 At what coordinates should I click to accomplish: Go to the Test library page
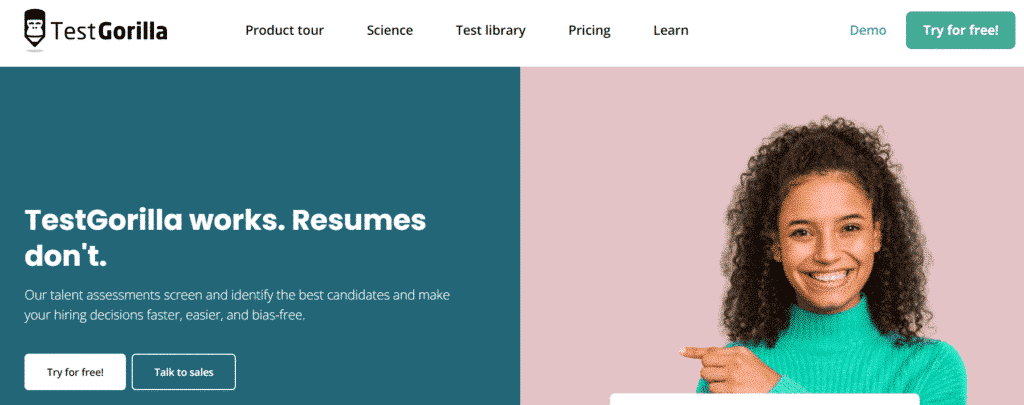coord(490,30)
